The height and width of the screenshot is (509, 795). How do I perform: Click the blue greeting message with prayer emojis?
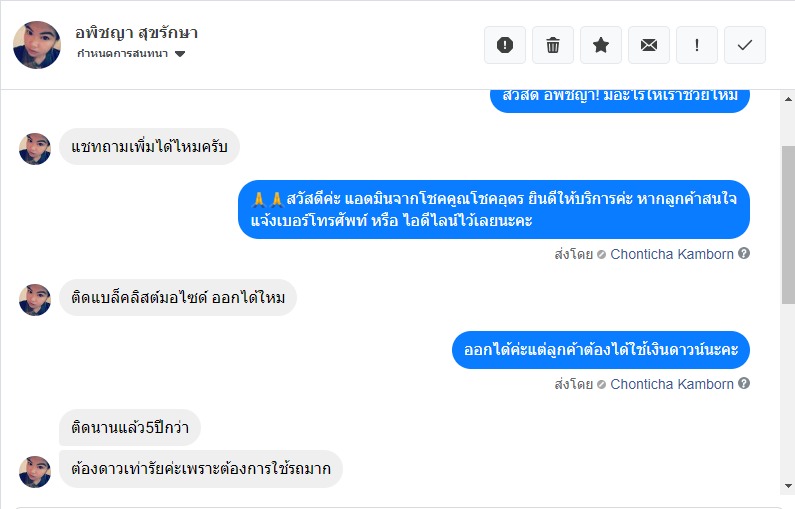tap(494, 209)
